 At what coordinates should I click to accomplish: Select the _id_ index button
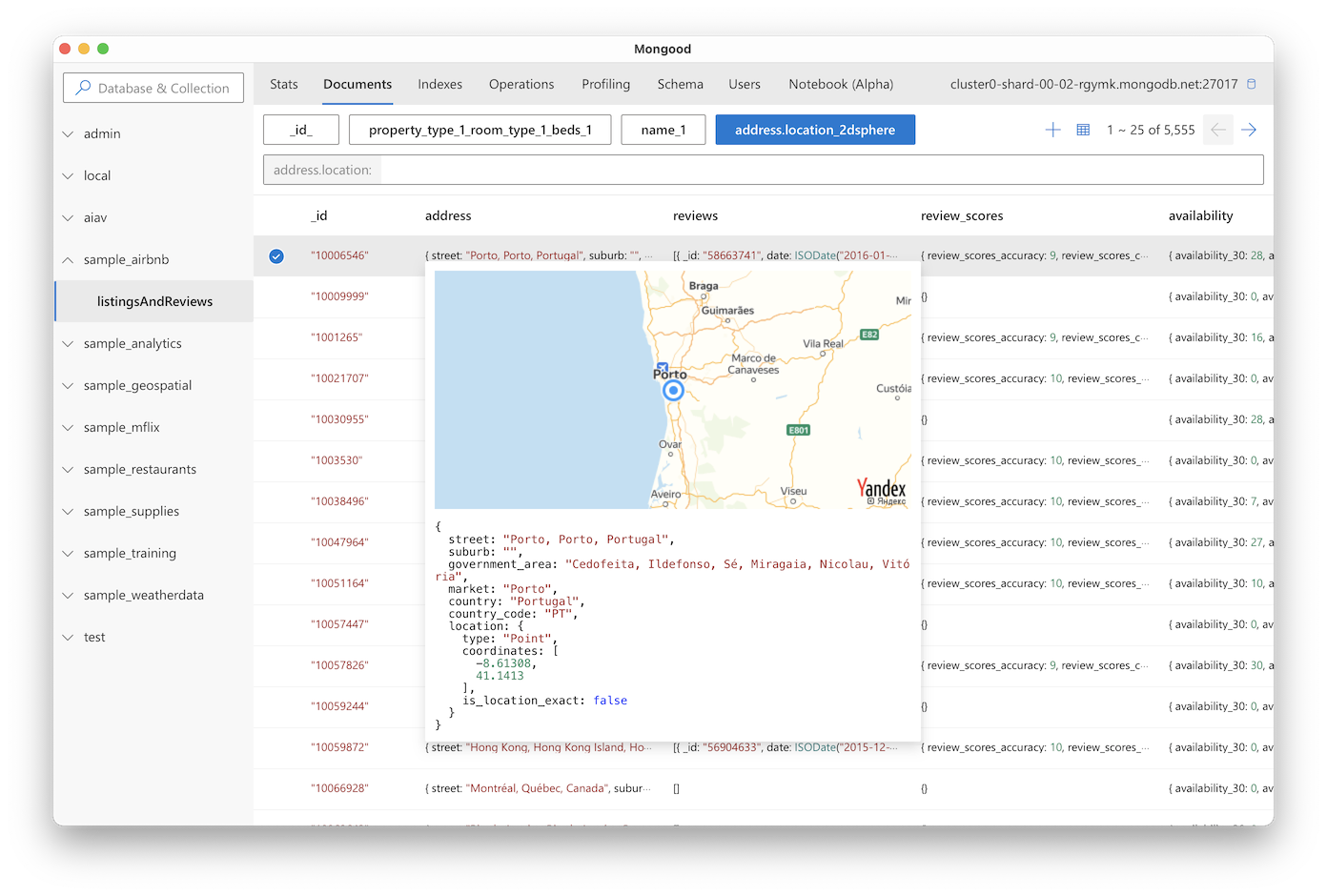coord(301,130)
